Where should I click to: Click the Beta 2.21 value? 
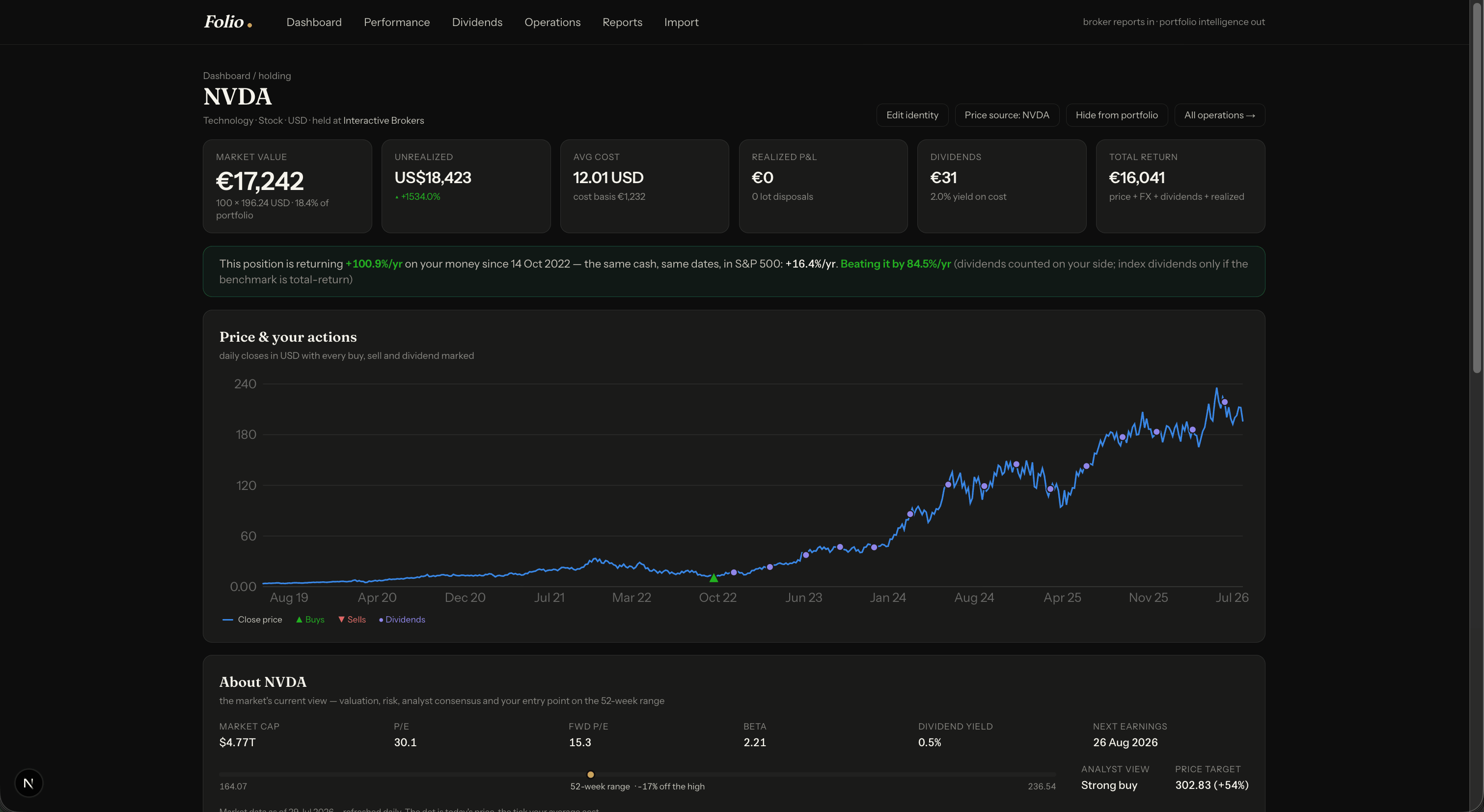click(x=755, y=742)
